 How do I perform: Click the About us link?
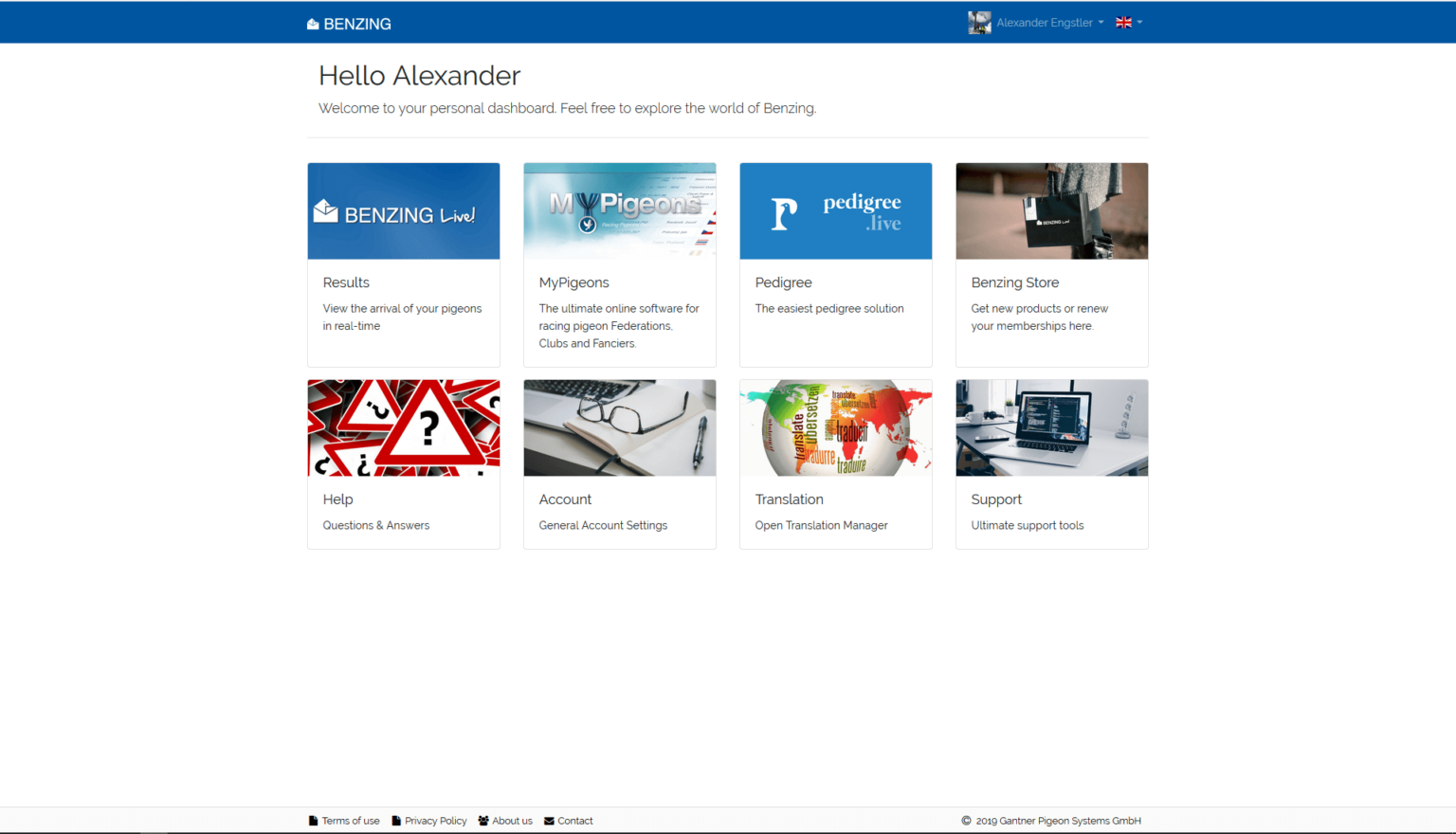point(512,821)
